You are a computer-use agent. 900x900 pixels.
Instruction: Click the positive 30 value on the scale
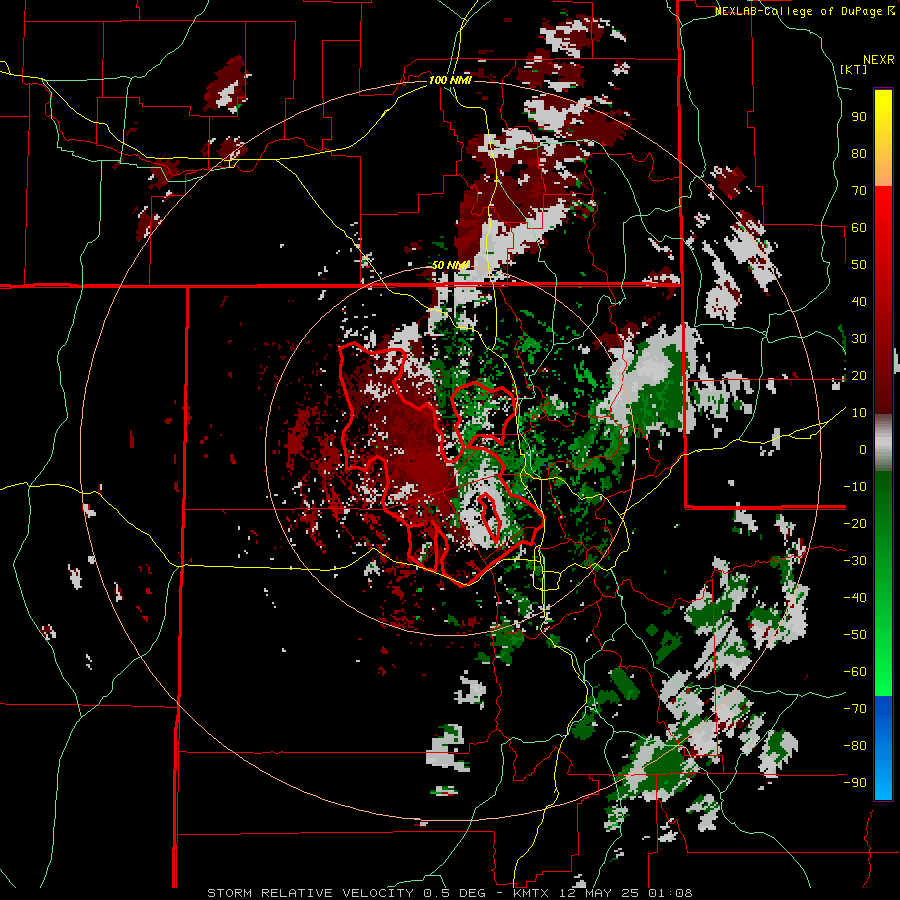click(859, 339)
